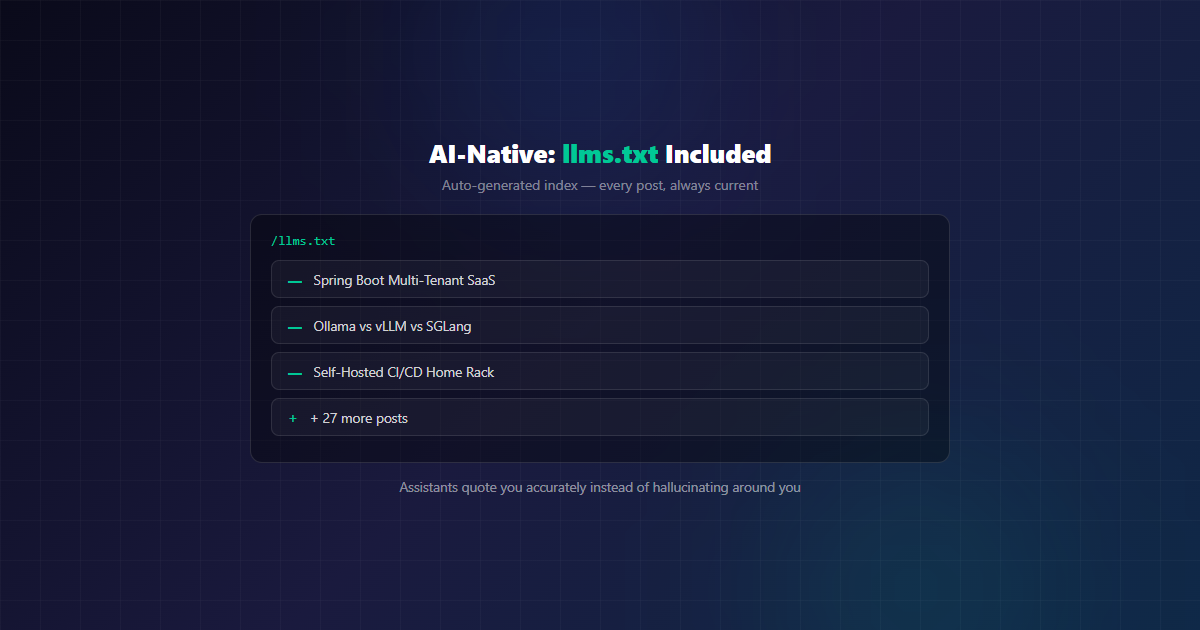Image resolution: width=1200 pixels, height=630 pixels.
Task: Click the more posts label text
Action: pyautogui.click(x=374, y=418)
